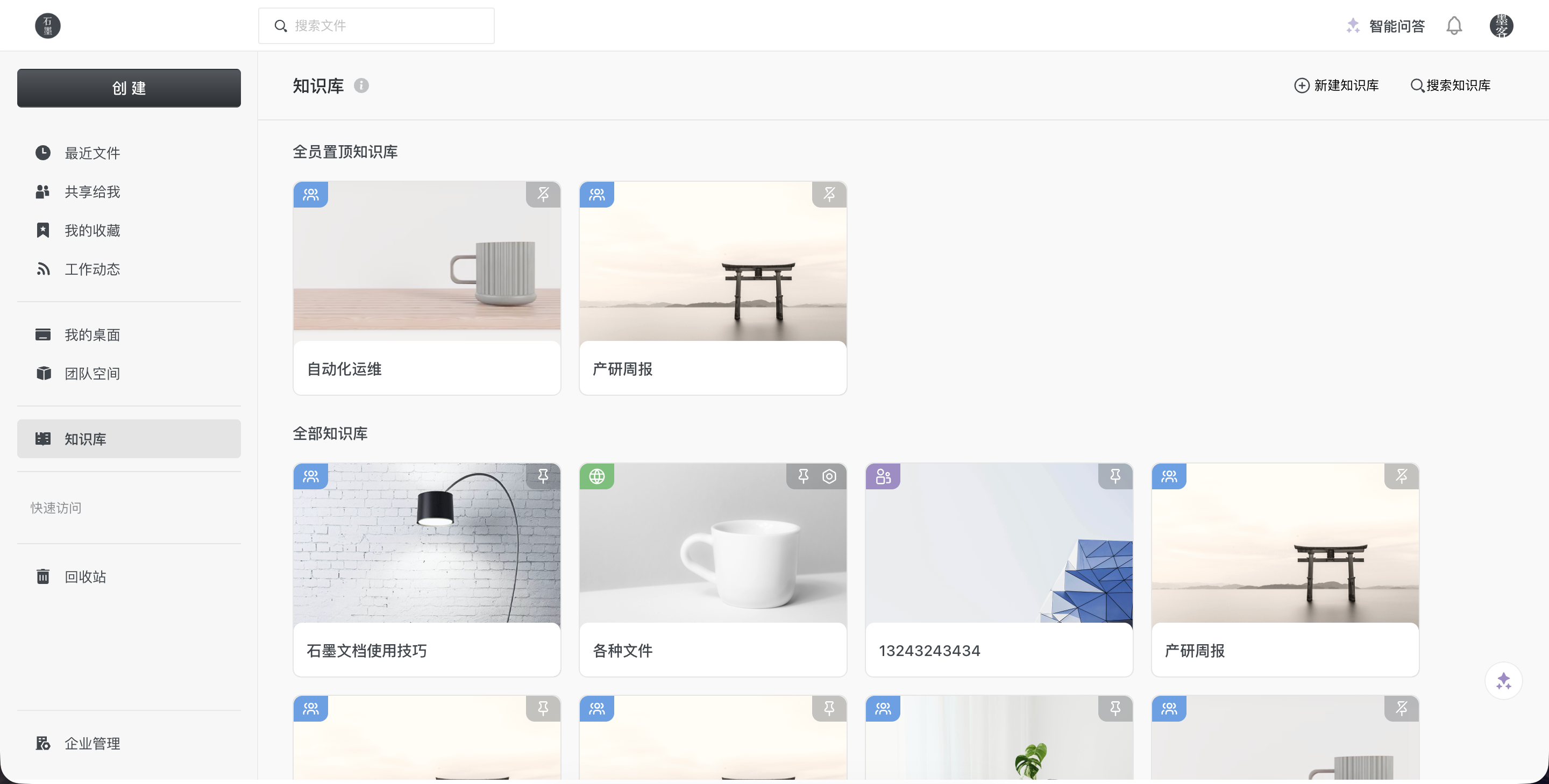
Task: Focus the 搜索文件 search field
Action: click(x=376, y=26)
